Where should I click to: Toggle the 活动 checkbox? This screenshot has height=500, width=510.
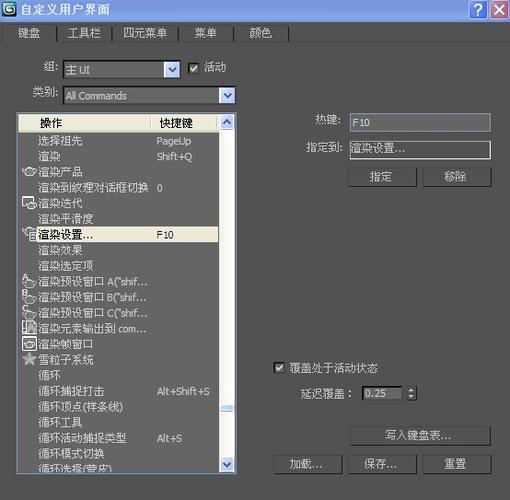coord(193,68)
